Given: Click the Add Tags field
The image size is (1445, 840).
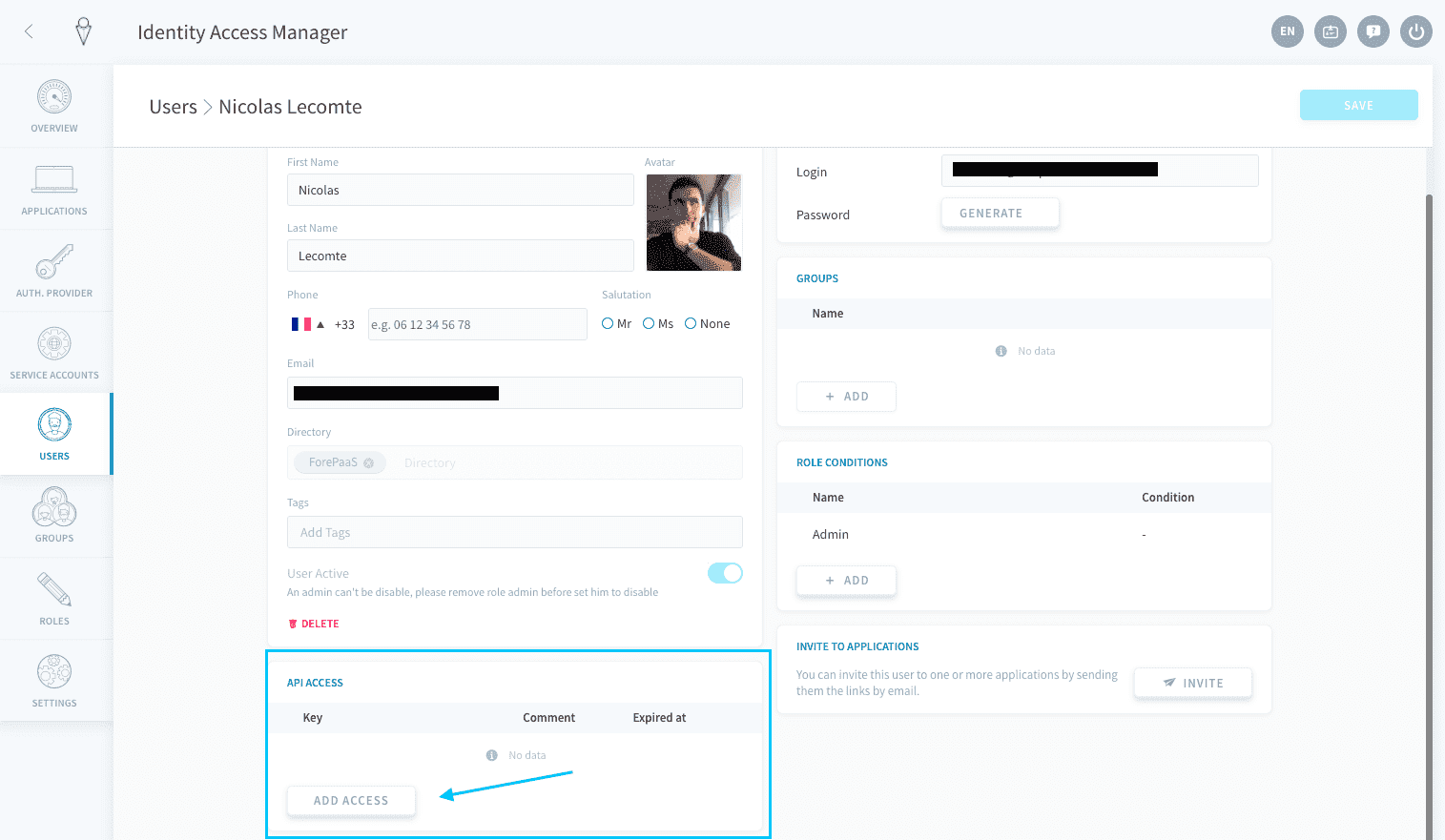Looking at the screenshot, I should 515,532.
